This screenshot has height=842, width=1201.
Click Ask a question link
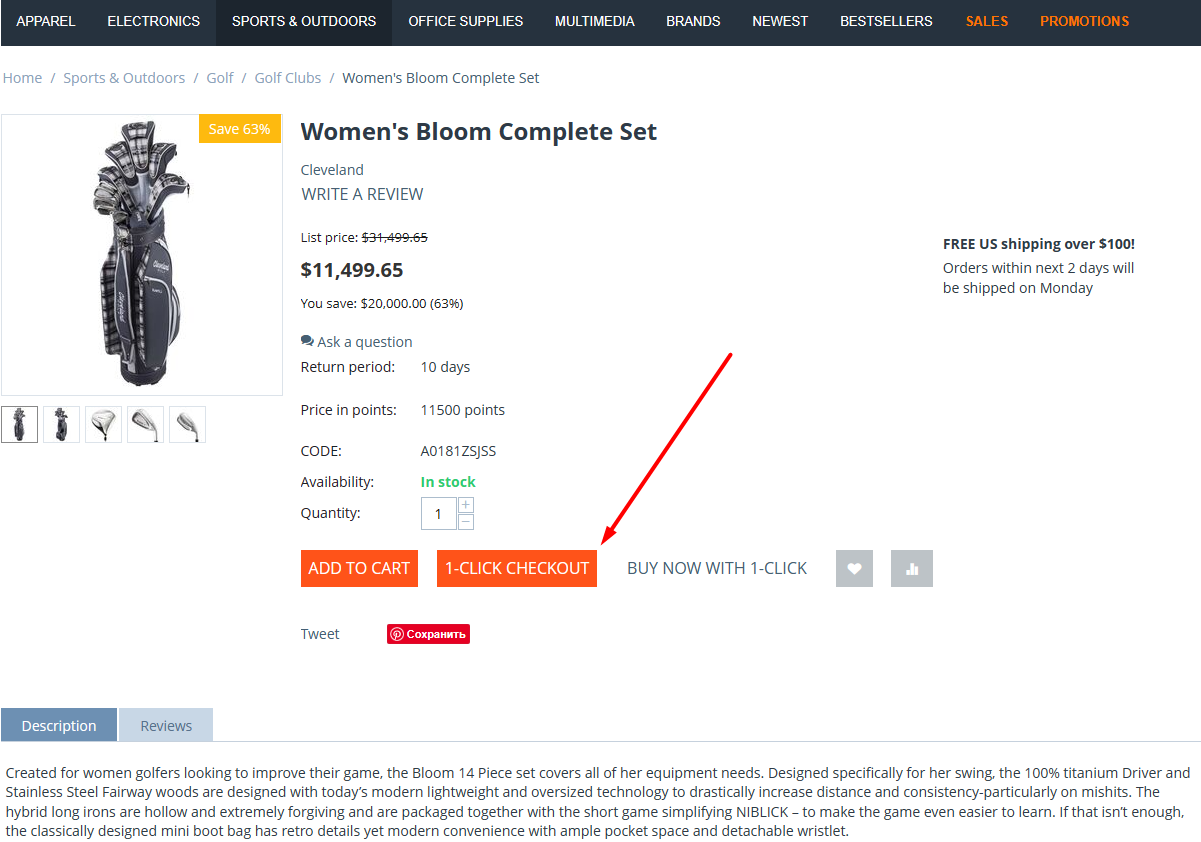tap(357, 342)
